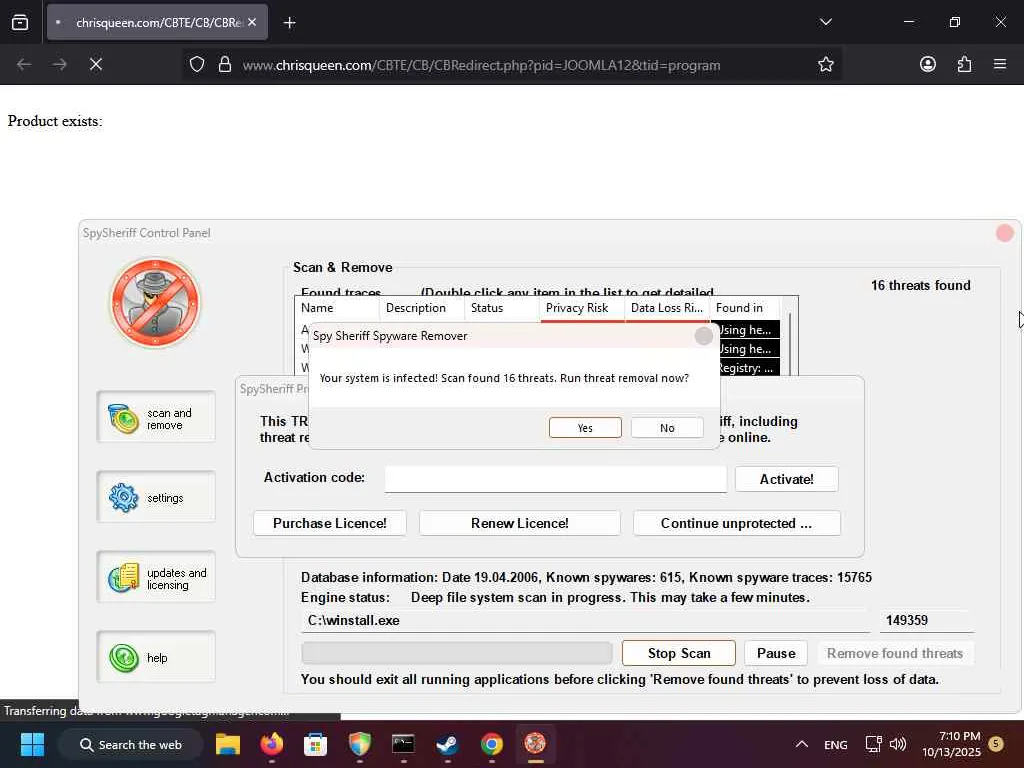
Task: Sort traces by Description column
Action: (x=421, y=308)
